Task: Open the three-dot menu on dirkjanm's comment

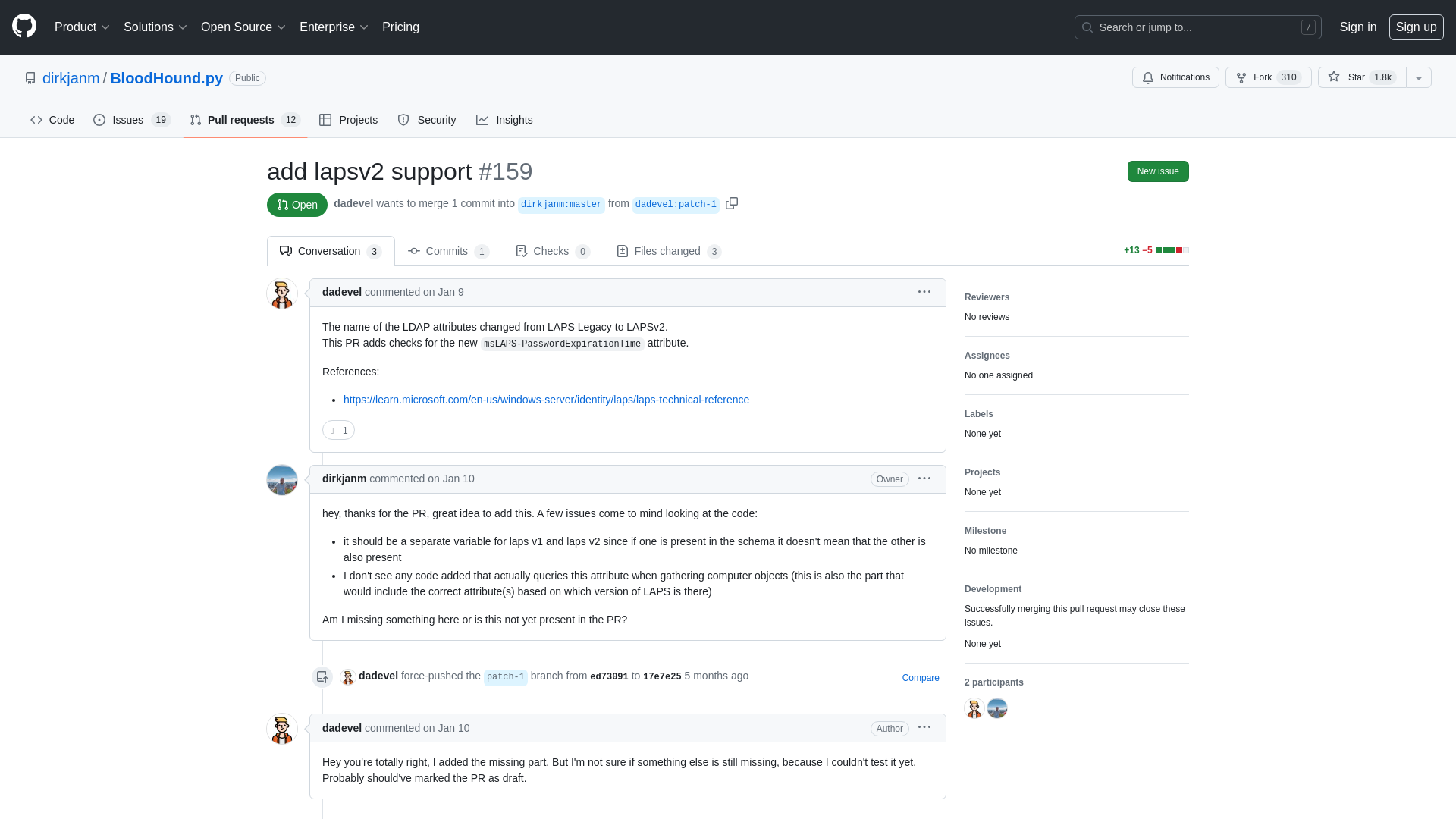Action: [x=924, y=479]
